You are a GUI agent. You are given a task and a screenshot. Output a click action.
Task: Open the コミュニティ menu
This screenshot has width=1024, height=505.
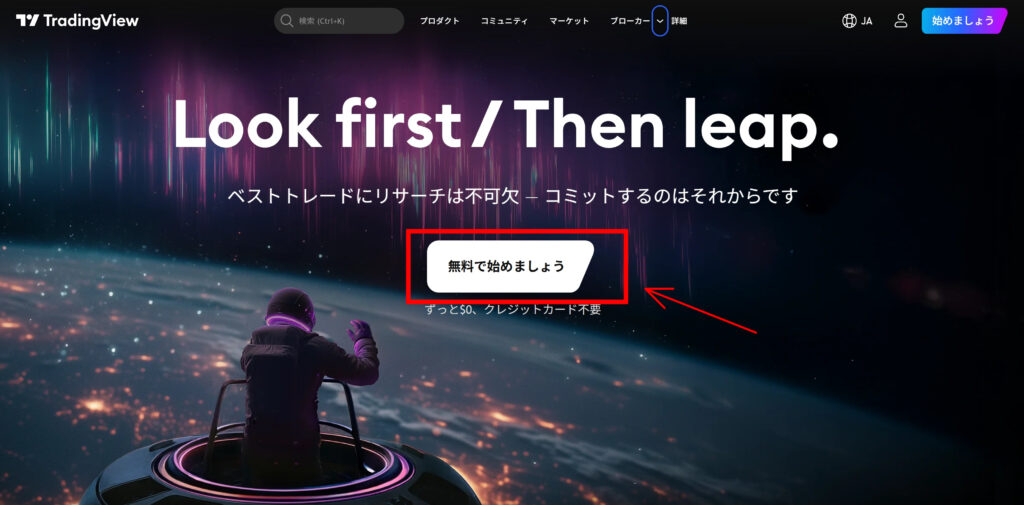pos(504,21)
